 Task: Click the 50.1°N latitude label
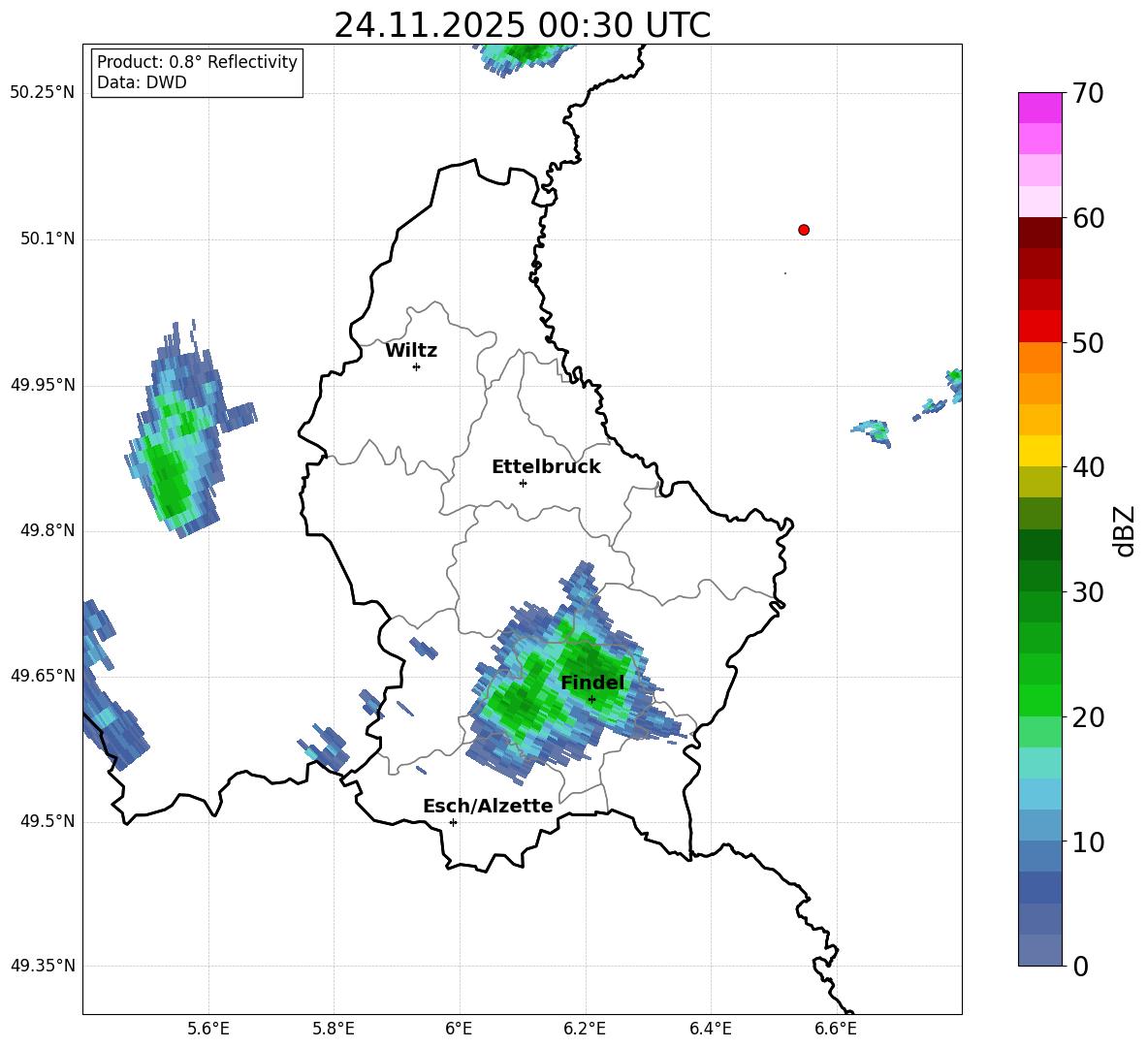pyautogui.click(x=48, y=238)
